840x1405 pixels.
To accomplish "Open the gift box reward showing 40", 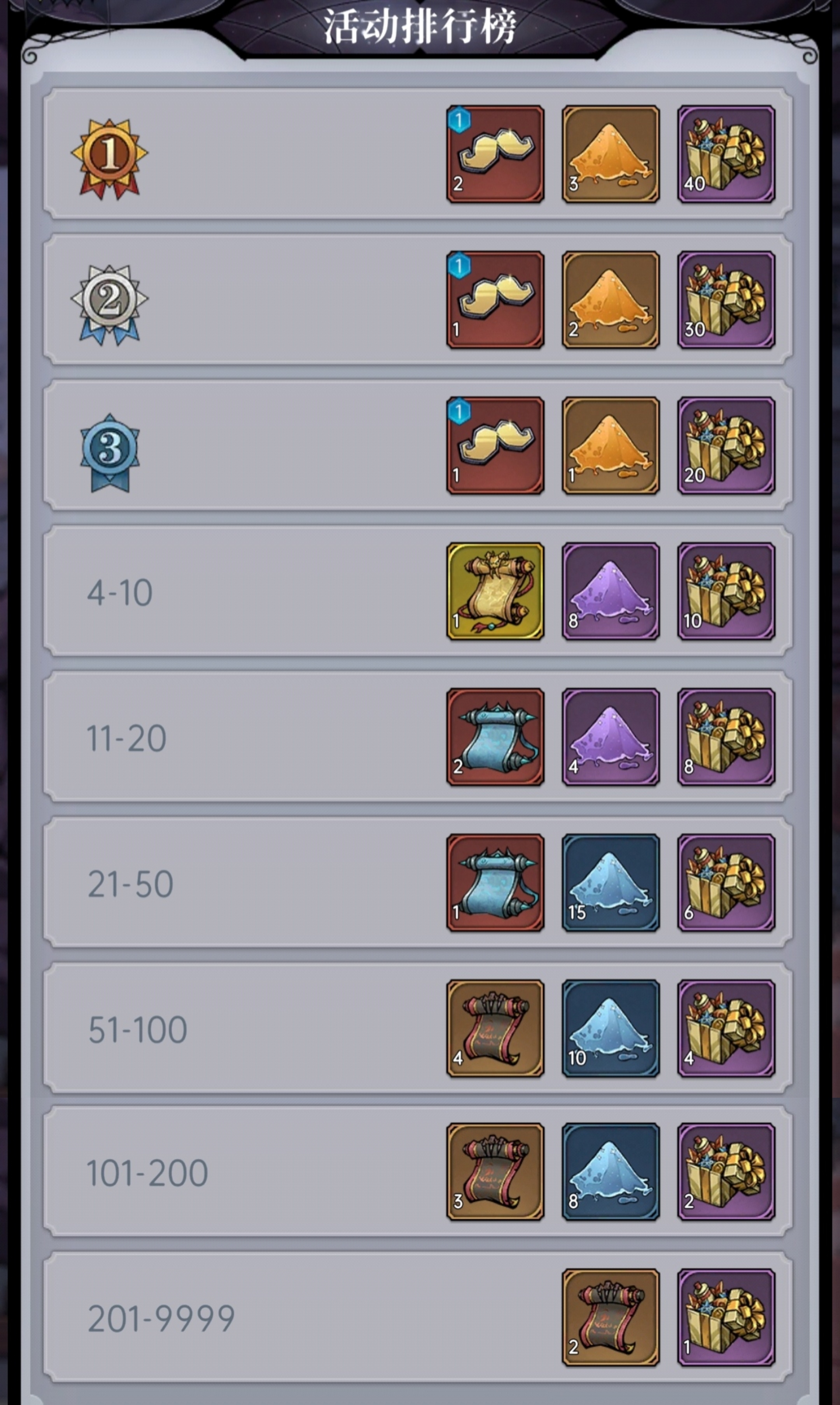I will [x=726, y=154].
